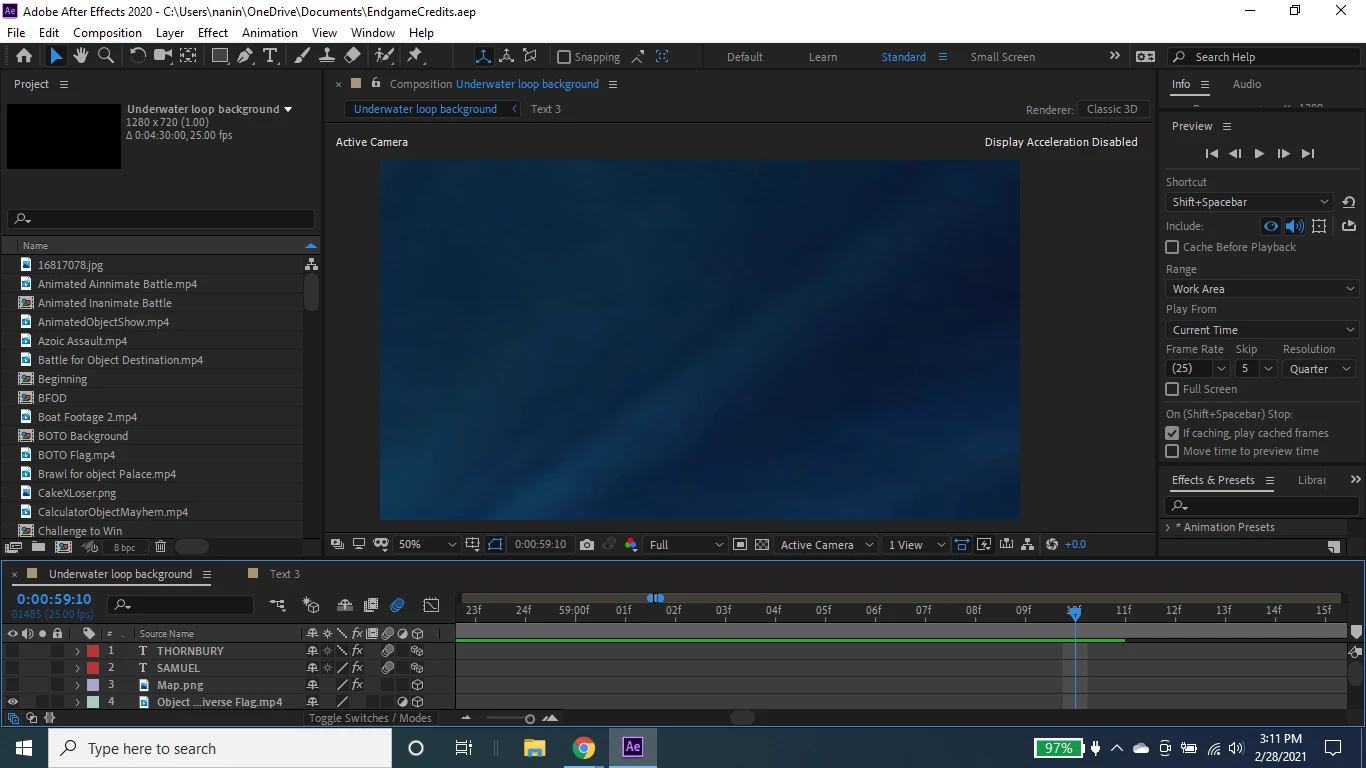Check Cache Before Playback
This screenshot has height=768, width=1366.
(x=1172, y=247)
